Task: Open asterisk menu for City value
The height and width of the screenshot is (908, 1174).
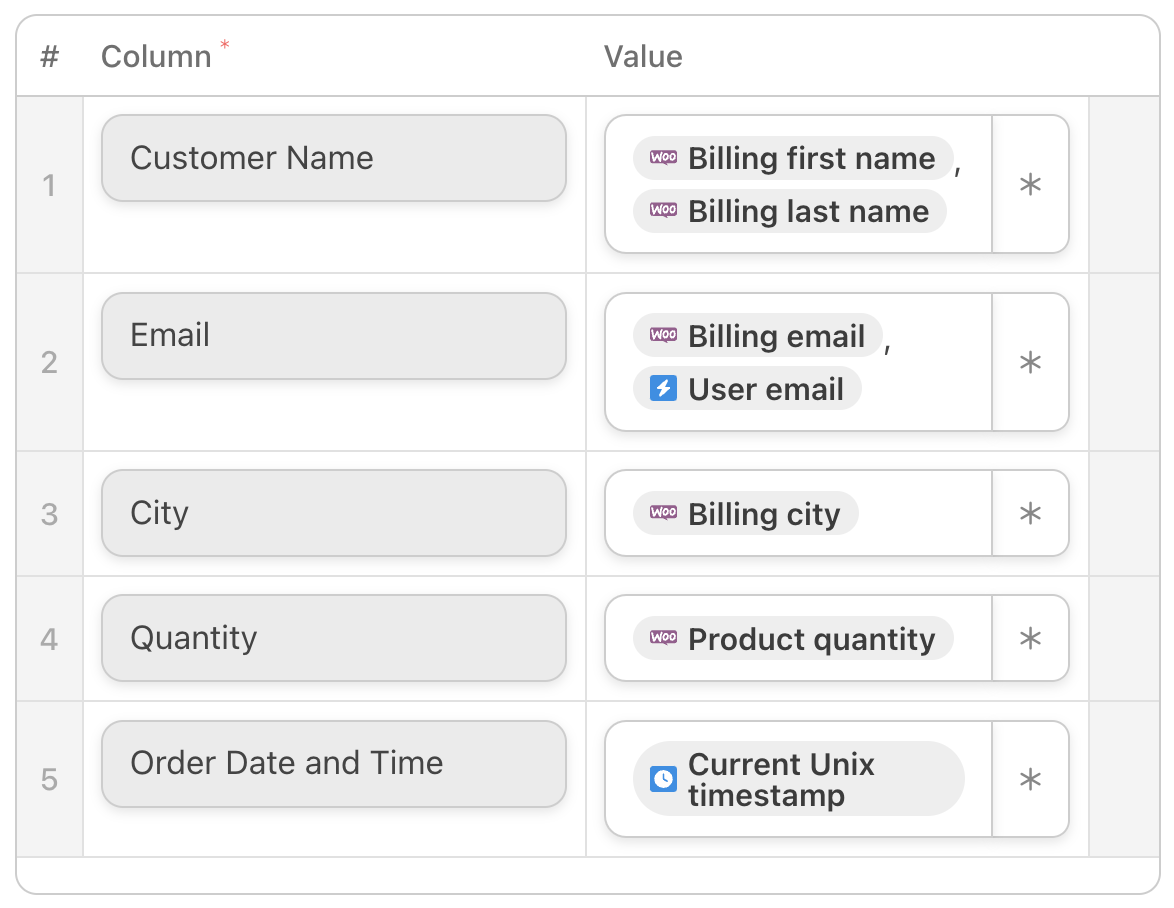Action: pos(1030,514)
